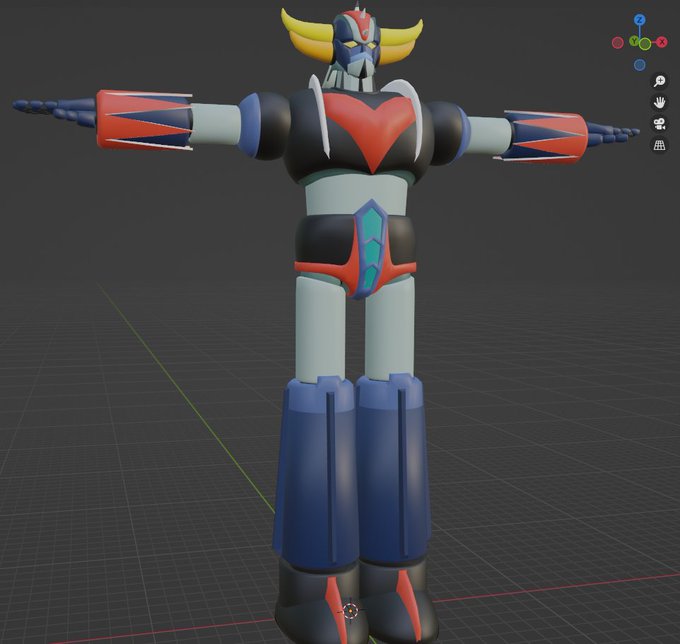Click the unlabeled red negative X gizmo handle

[618, 42]
